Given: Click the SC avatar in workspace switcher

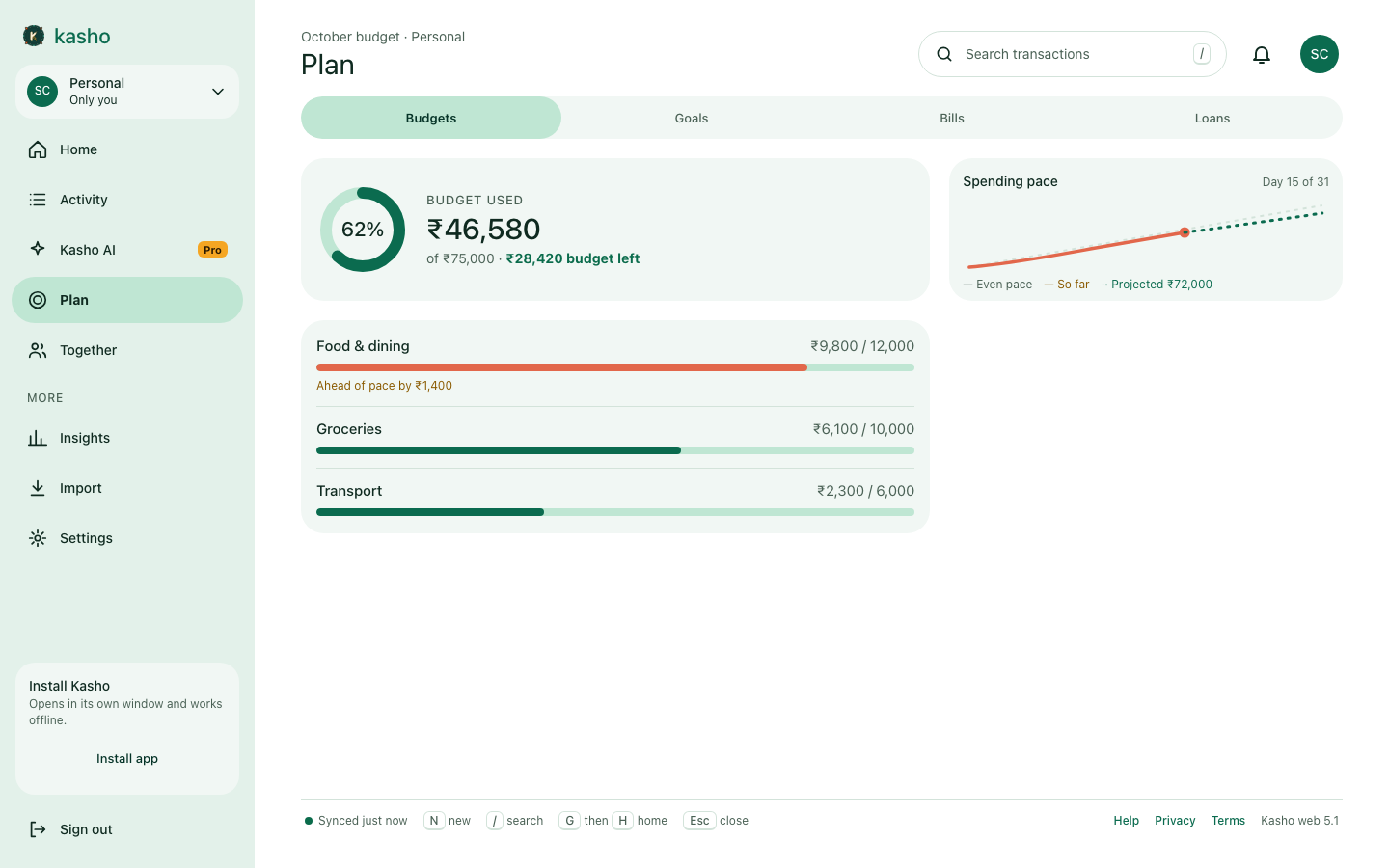Looking at the screenshot, I should 42,92.
